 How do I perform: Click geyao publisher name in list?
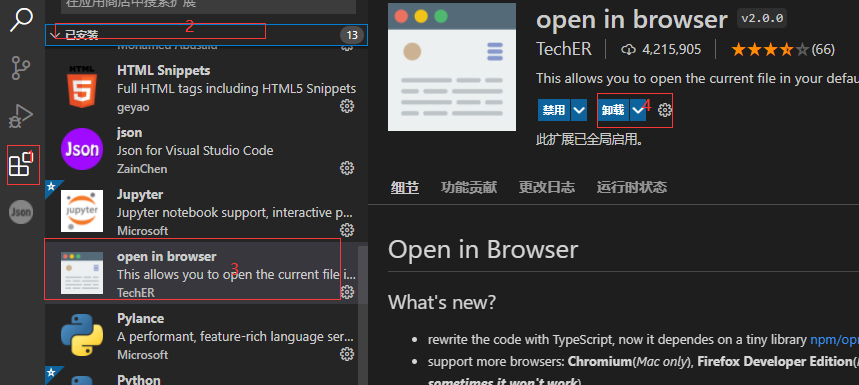click(133, 107)
